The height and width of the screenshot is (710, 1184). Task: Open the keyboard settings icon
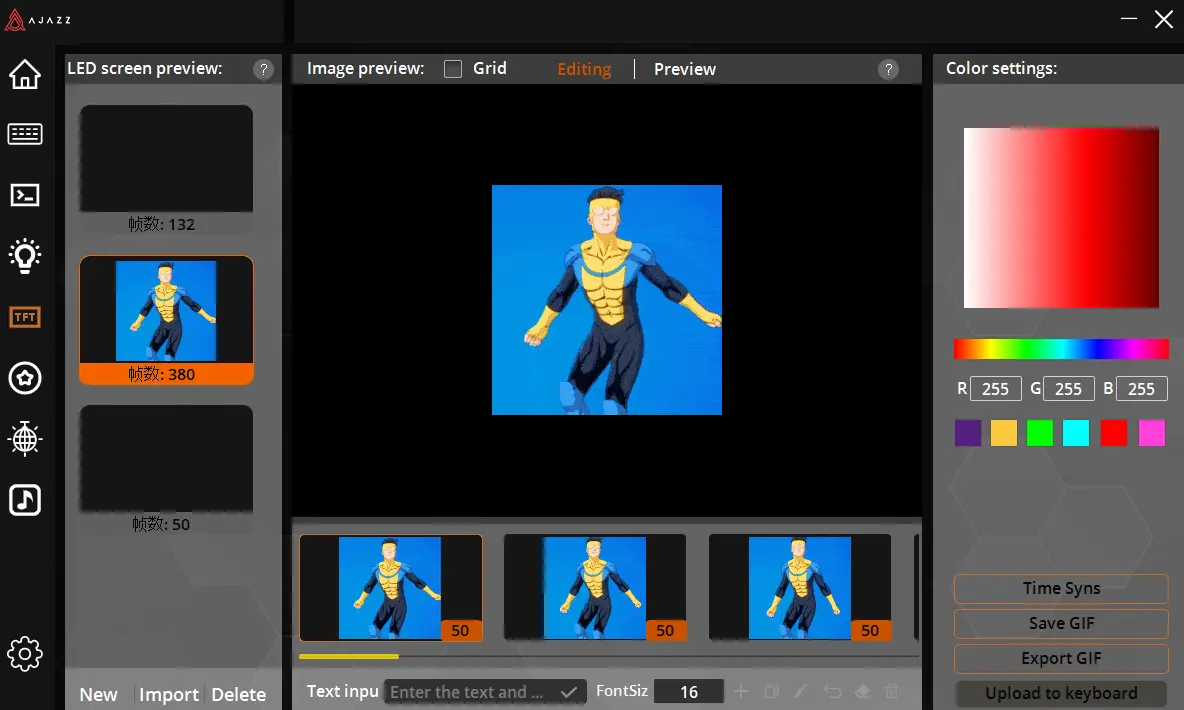(25, 134)
